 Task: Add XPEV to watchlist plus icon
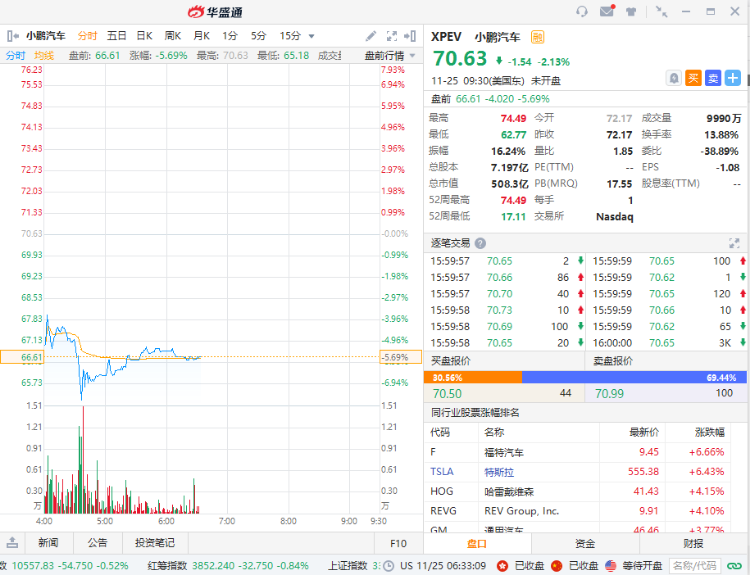coord(732,78)
